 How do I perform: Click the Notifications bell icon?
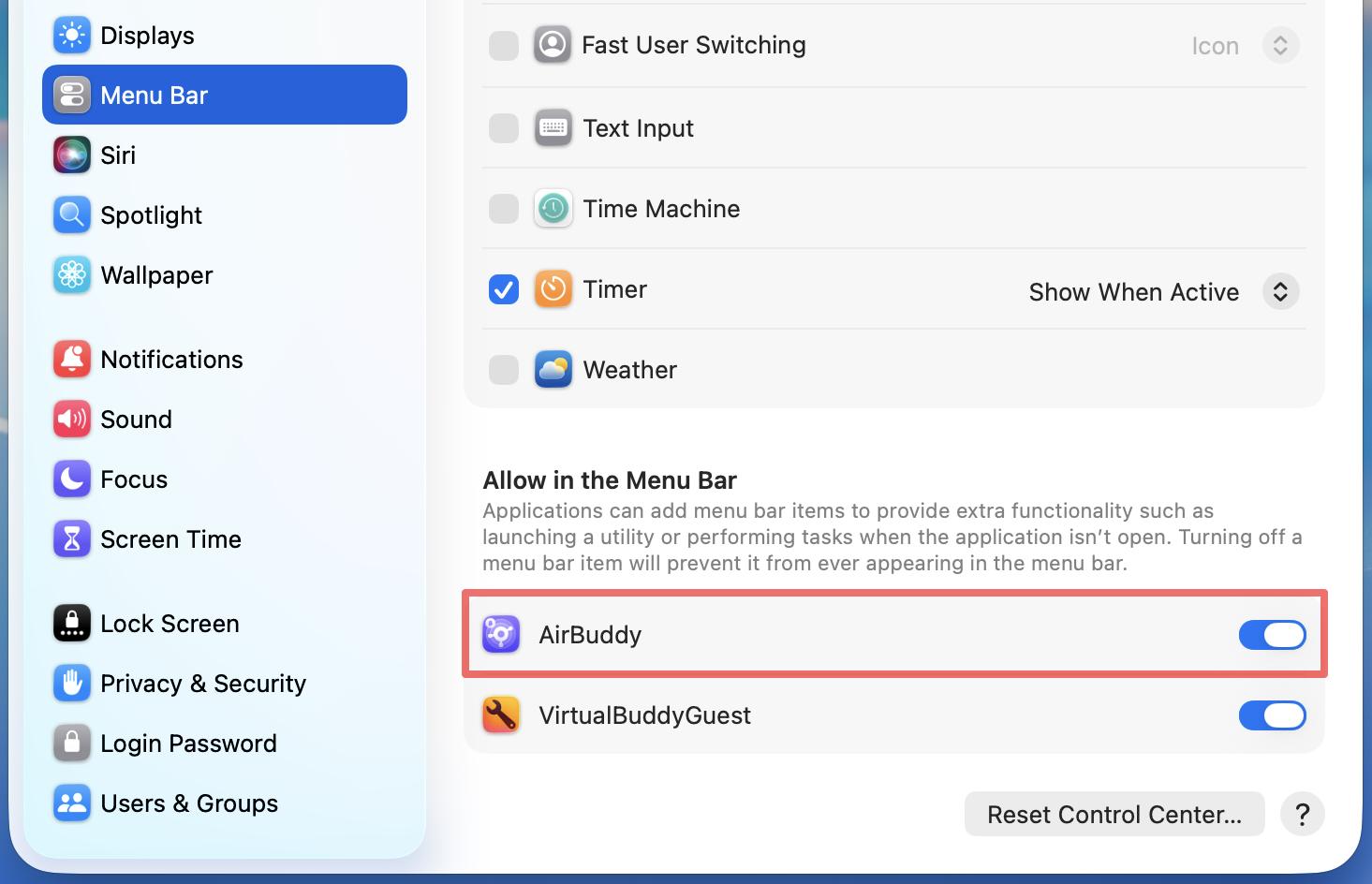coord(72,360)
